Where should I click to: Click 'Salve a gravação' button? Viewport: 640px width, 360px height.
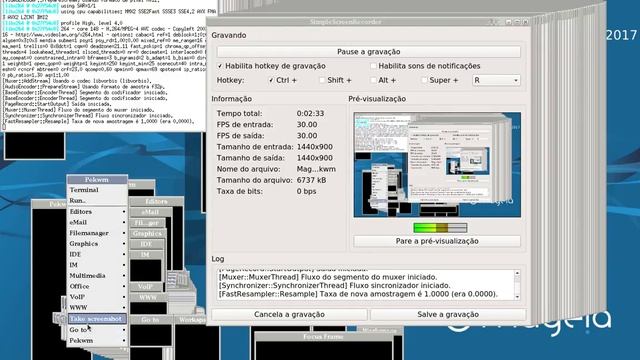448,315
